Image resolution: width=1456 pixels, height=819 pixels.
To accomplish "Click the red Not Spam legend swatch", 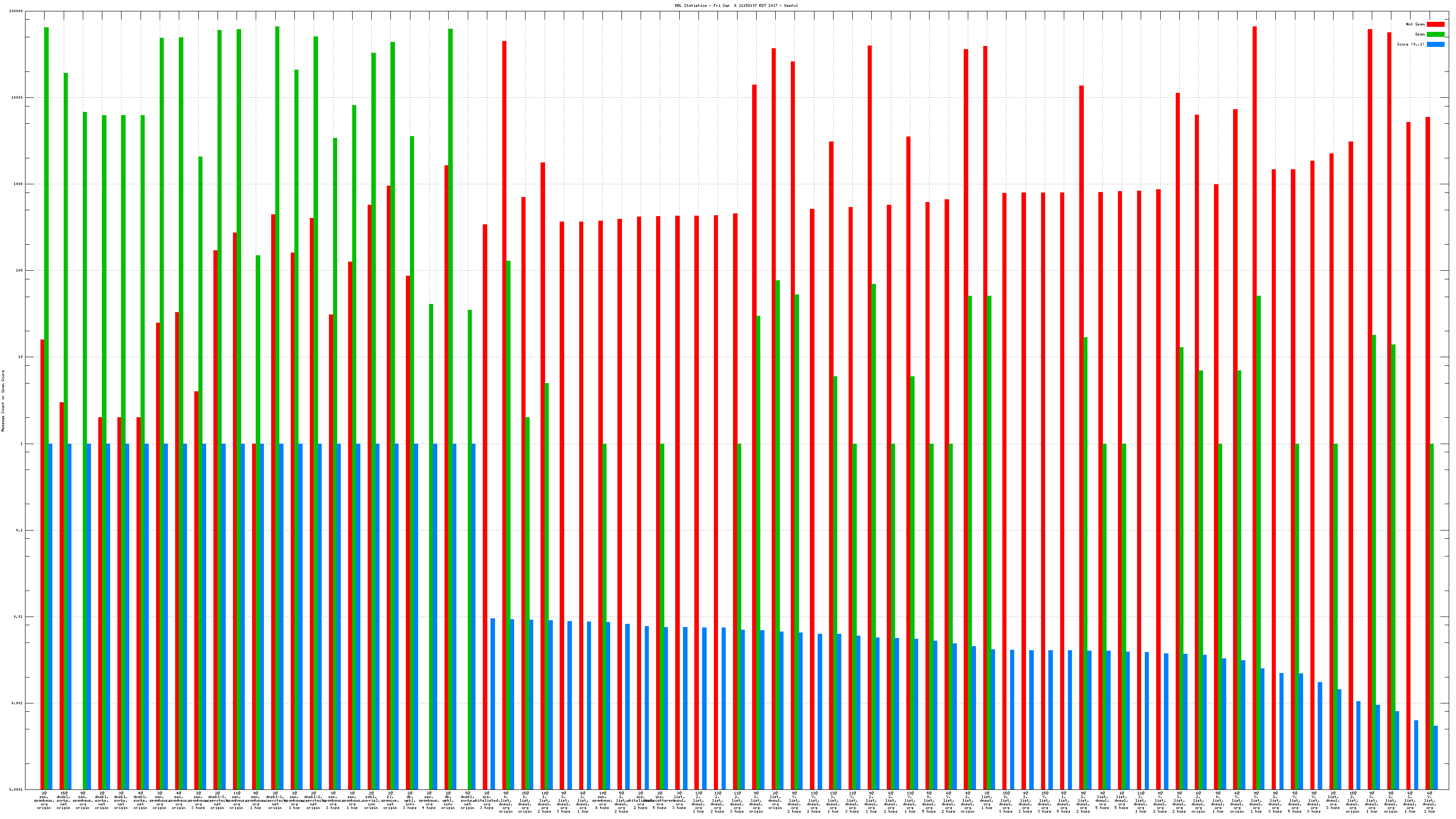I will [1436, 24].
